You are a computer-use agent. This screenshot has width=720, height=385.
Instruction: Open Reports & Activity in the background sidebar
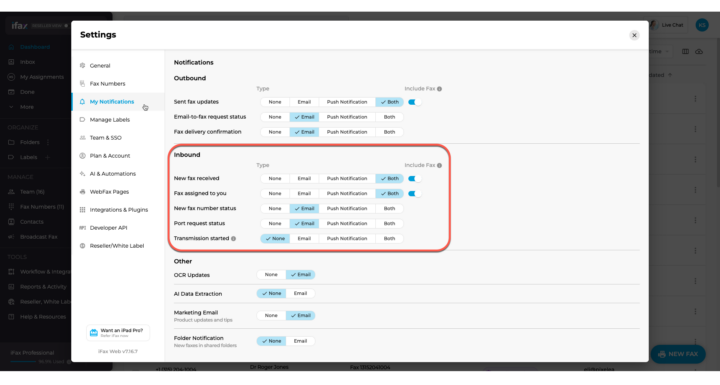coord(43,287)
